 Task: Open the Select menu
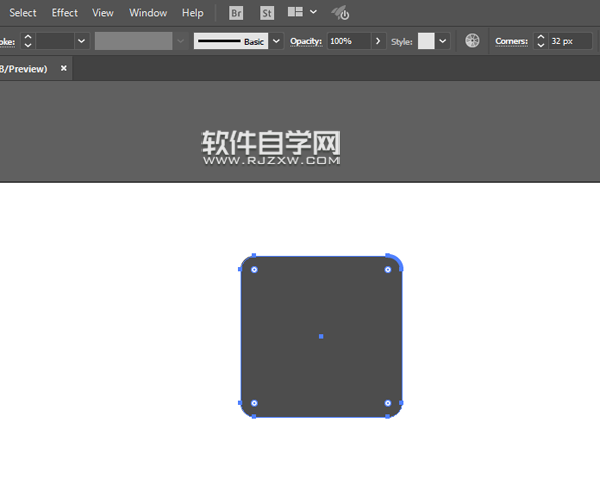(23, 13)
